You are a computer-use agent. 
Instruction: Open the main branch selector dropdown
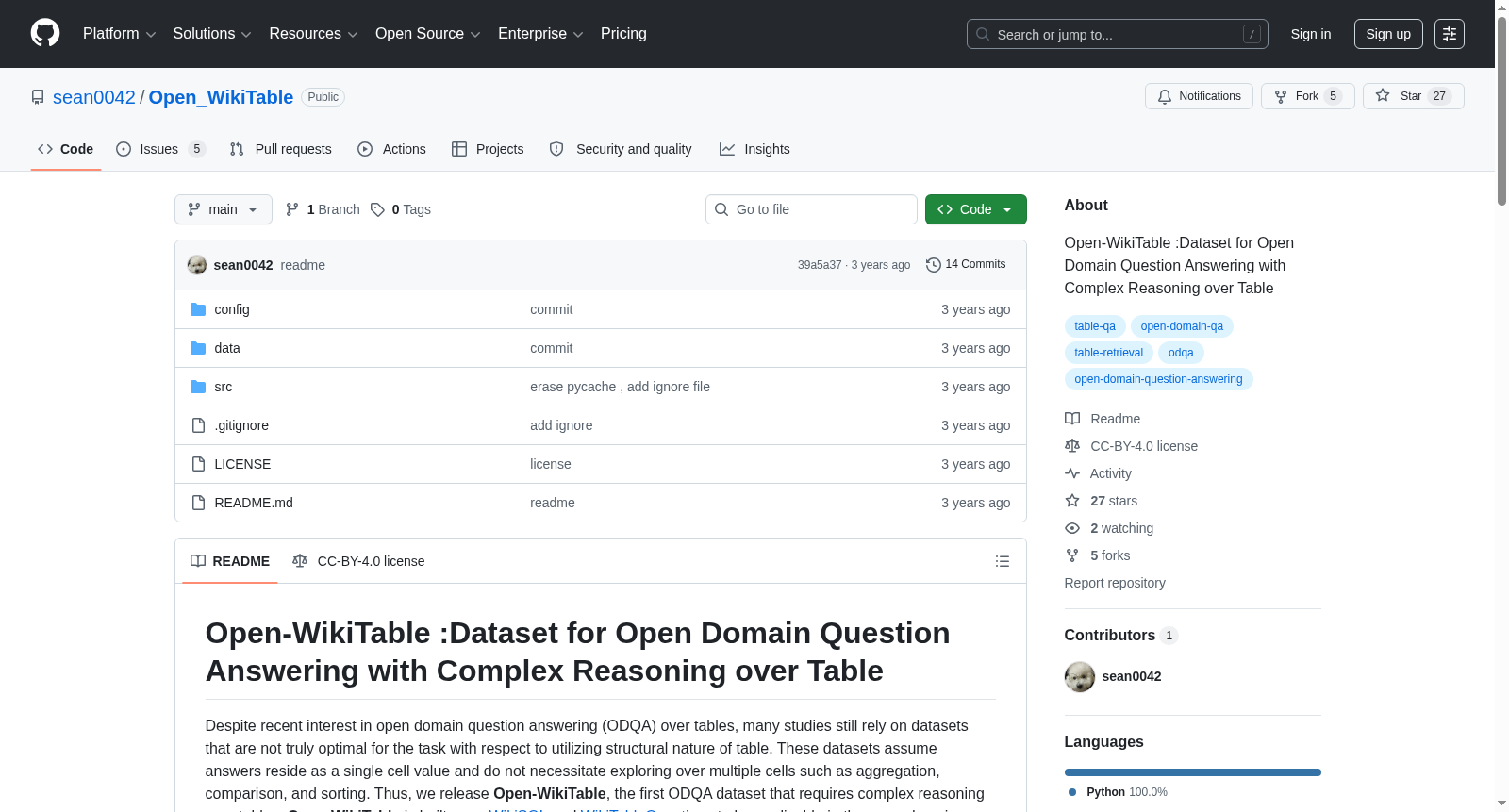(224, 209)
